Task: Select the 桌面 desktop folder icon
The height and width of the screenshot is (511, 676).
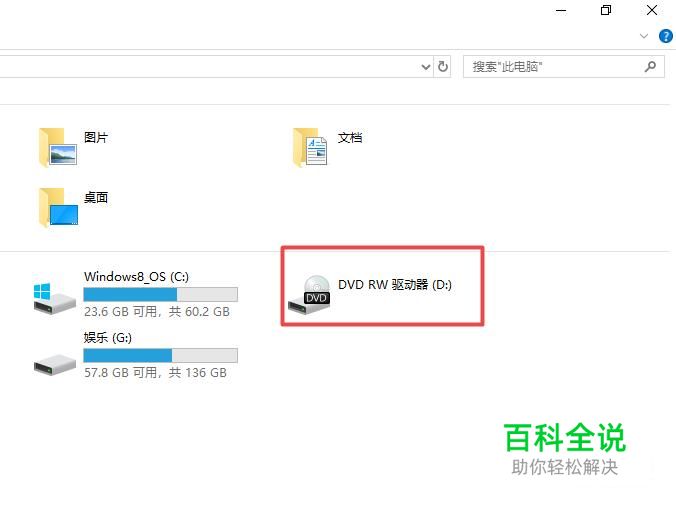Action: point(58,207)
